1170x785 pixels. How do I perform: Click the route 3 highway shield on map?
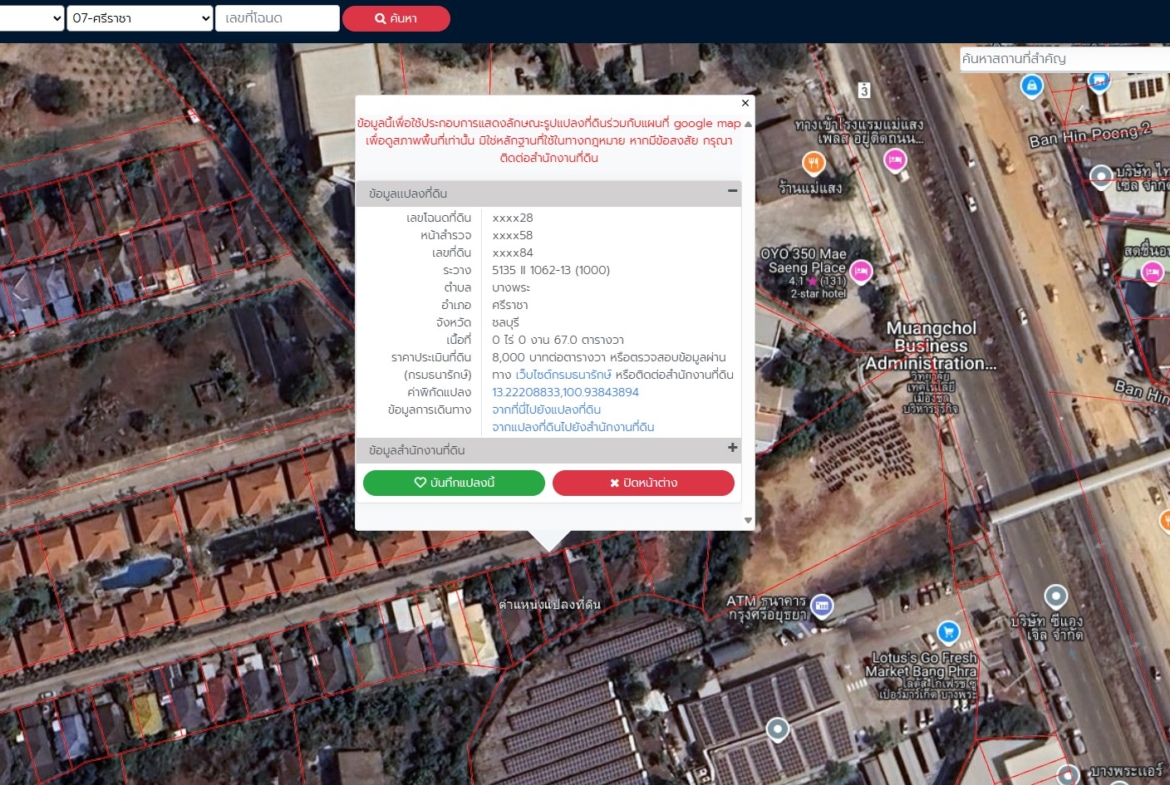(864, 90)
